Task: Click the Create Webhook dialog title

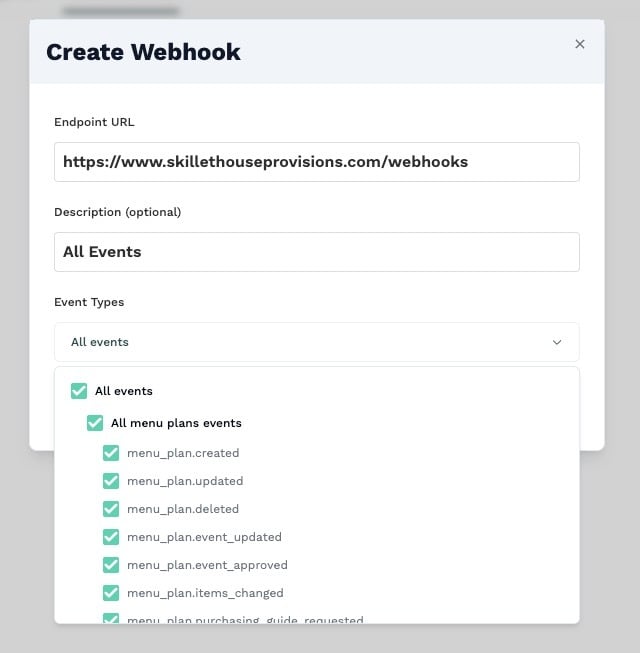Action: coord(143,52)
